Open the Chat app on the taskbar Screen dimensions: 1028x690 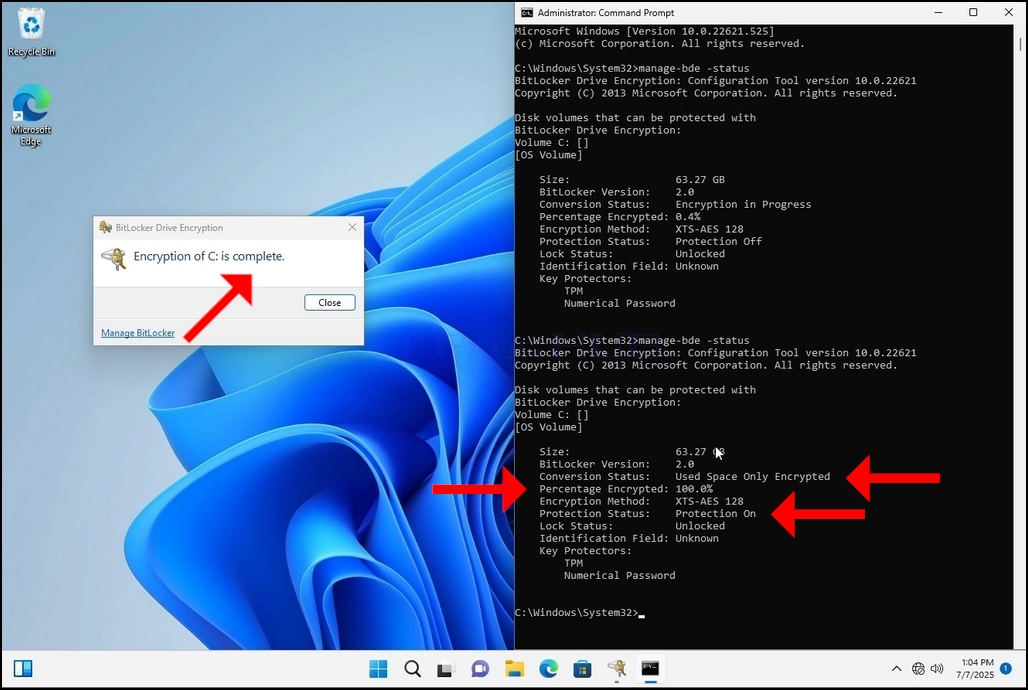click(x=480, y=669)
